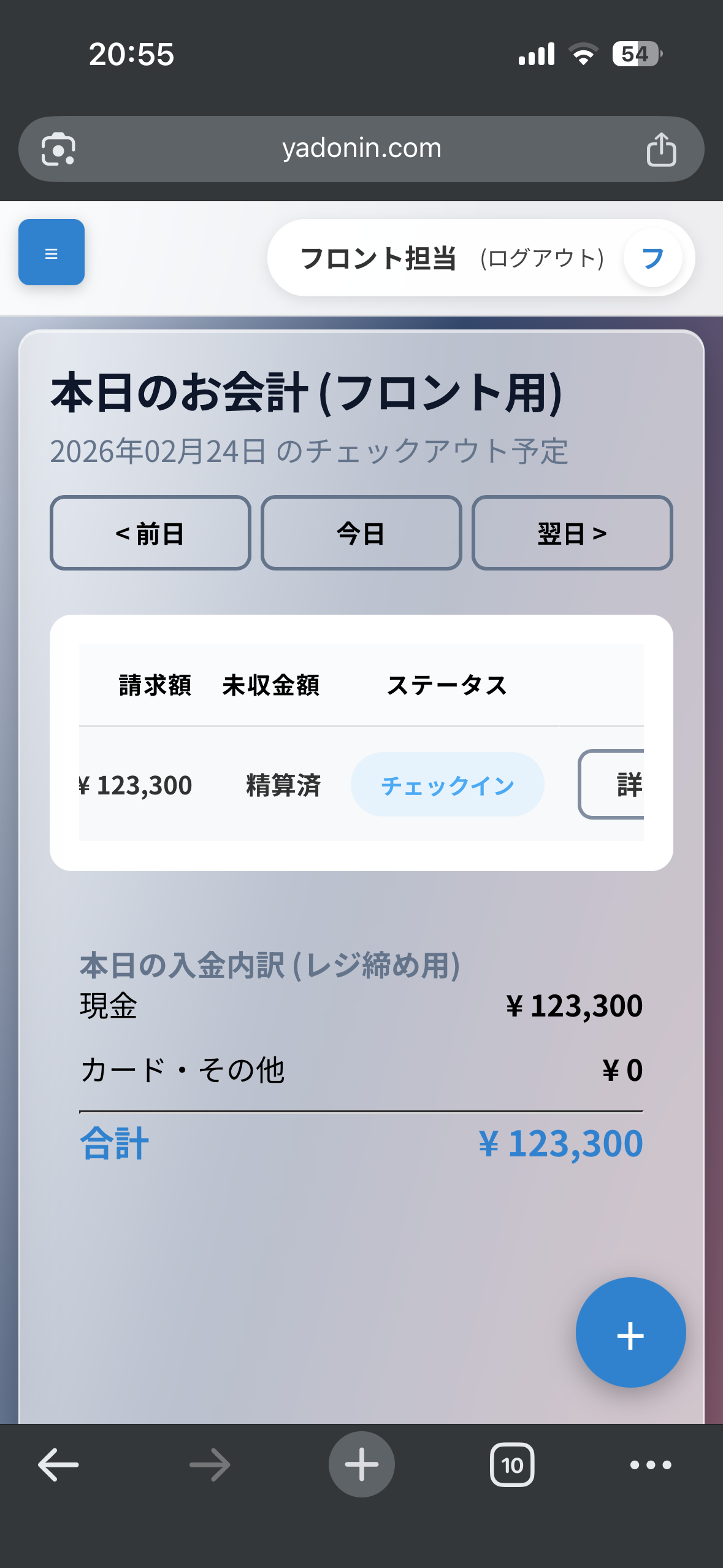Open the browser three-dot menu
This screenshot has height=1568, width=723.
pyautogui.click(x=651, y=1465)
